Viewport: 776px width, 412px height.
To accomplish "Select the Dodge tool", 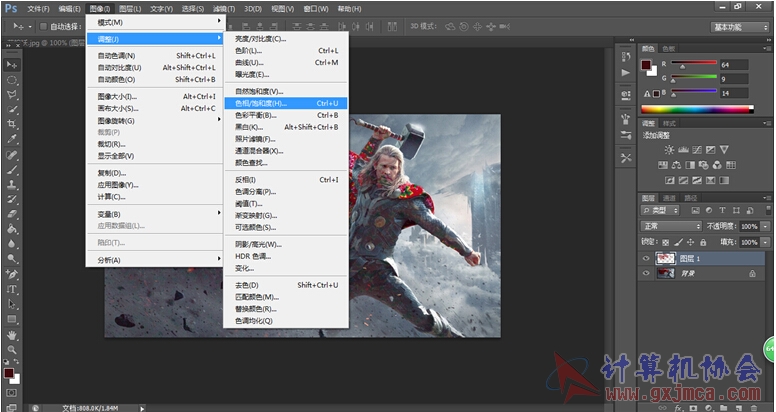I will click(x=11, y=258).
